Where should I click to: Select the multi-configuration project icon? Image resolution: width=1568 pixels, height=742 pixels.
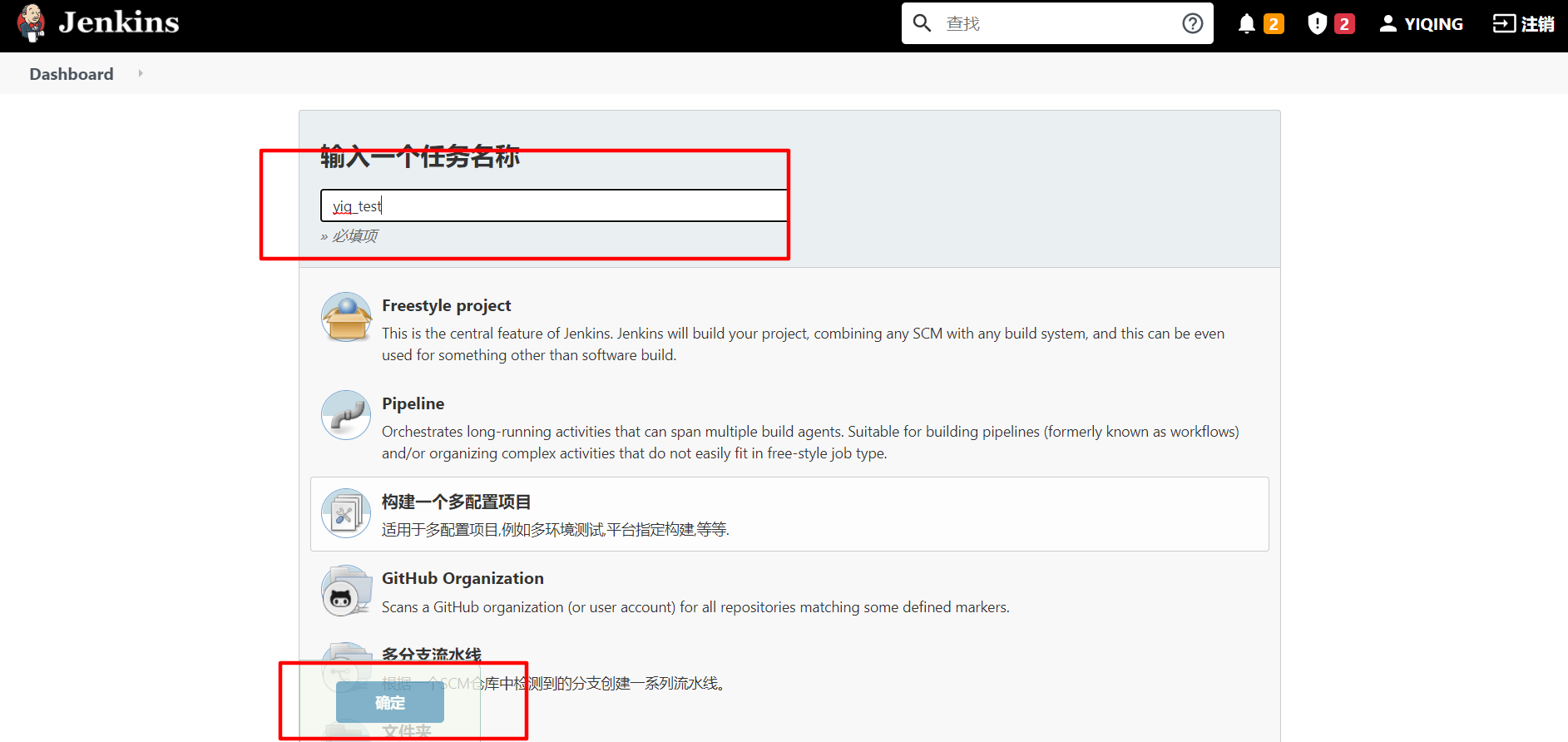346,513
